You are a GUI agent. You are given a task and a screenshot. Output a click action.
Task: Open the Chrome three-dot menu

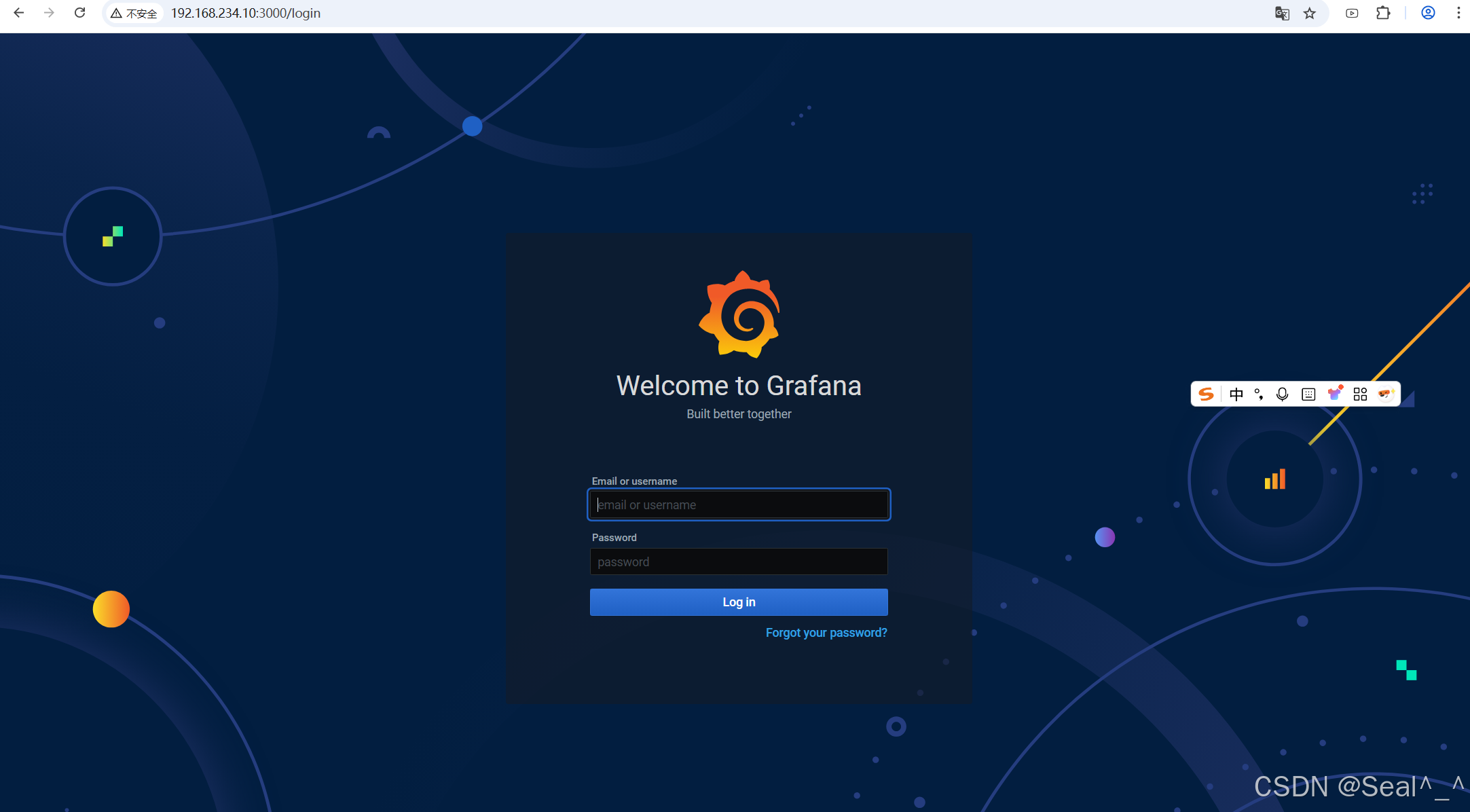[1458, 14]
